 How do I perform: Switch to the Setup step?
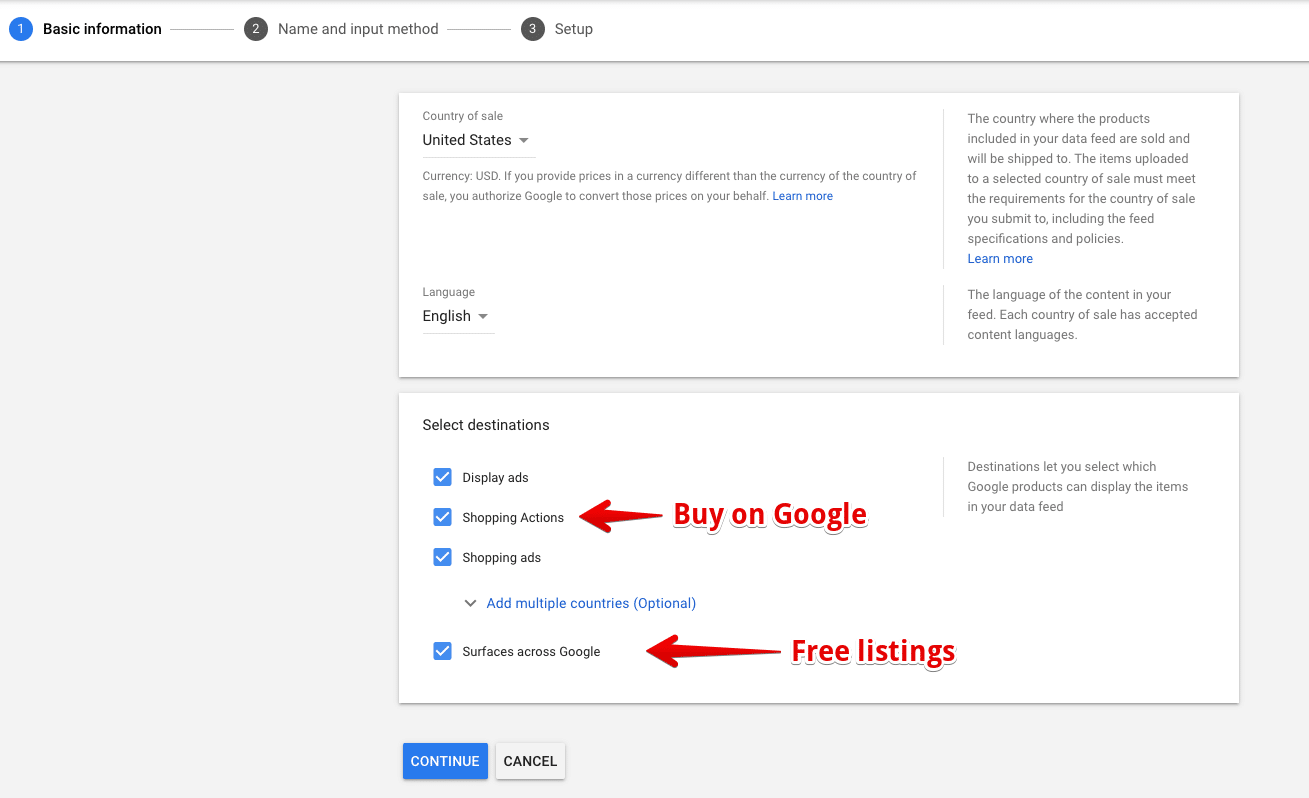[x=573, y=29]
